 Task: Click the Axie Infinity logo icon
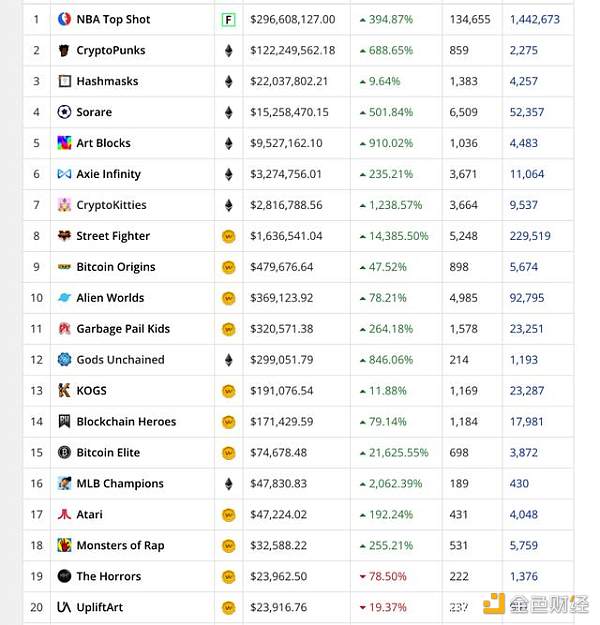65,174
